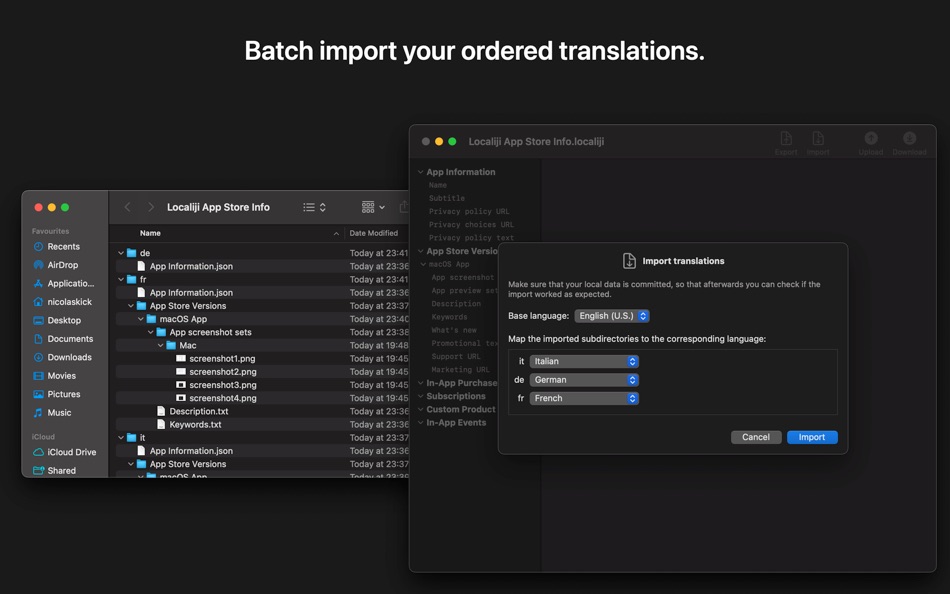
Task: Collapse the de folder in Finder
Action: tap(121, 253)
